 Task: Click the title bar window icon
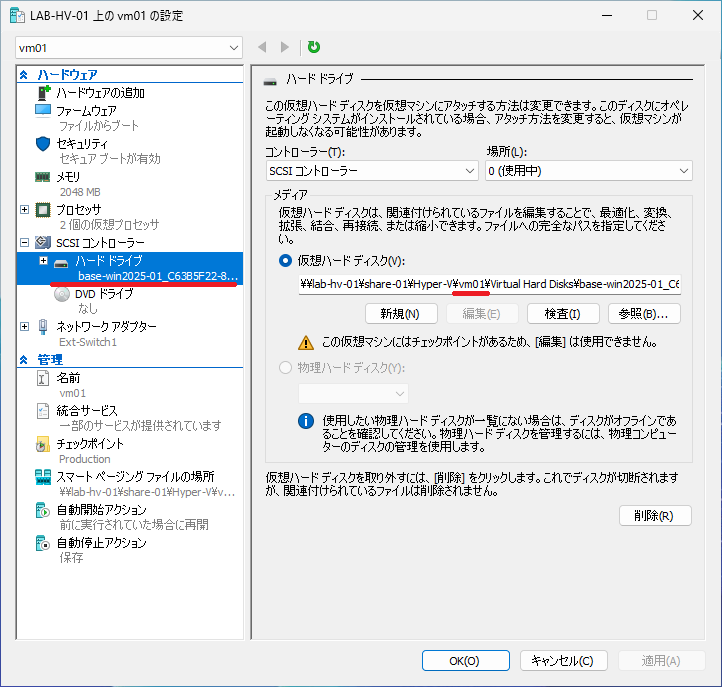coord(17,15)
